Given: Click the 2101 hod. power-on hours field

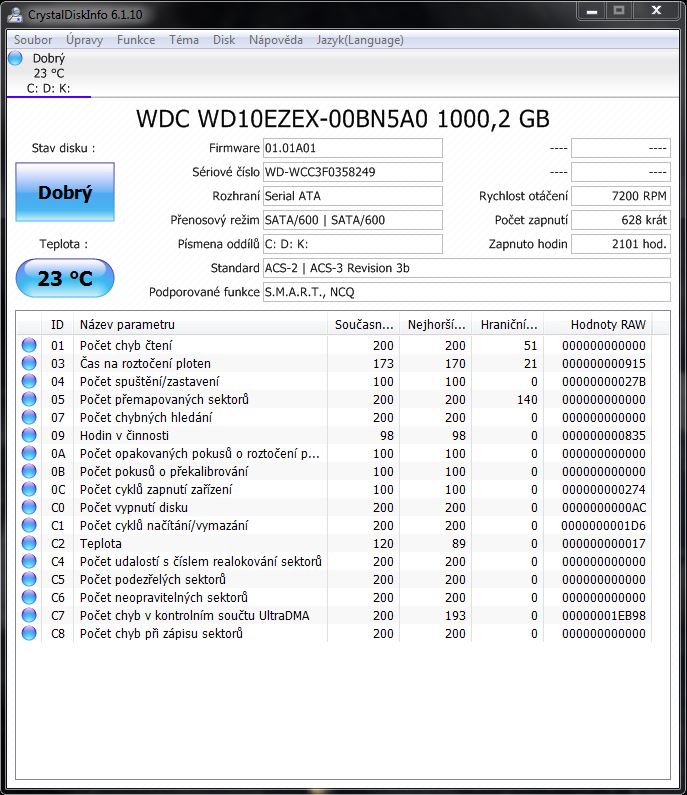Looking at the screenshot, I should pyautogui.click(x=621, y=244).
